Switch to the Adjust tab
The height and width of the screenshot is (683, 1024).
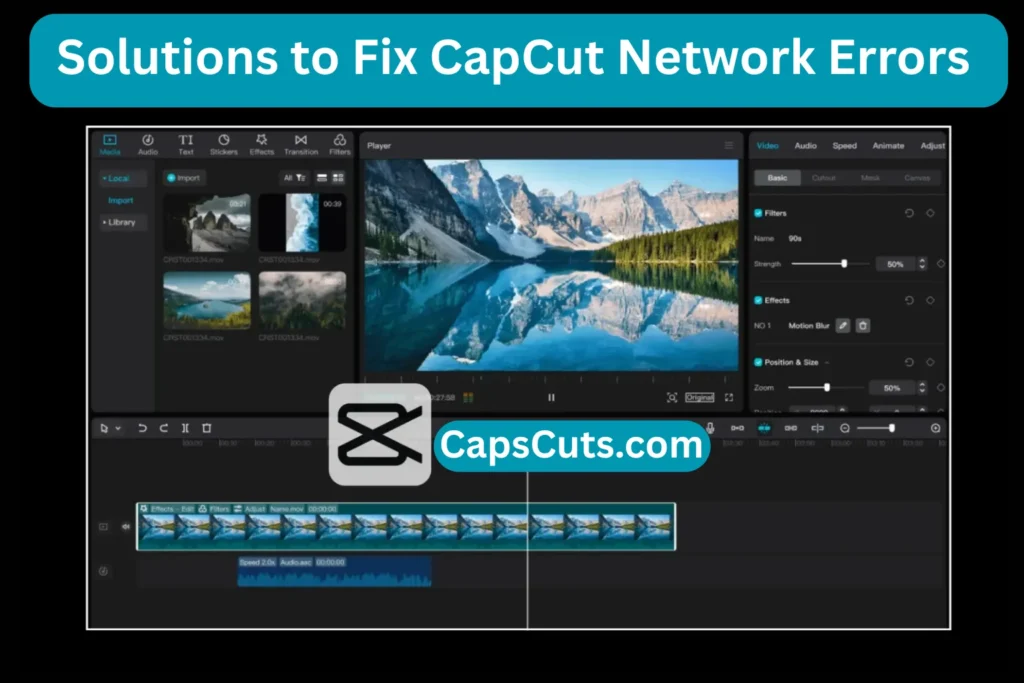[x=933, y=146]
